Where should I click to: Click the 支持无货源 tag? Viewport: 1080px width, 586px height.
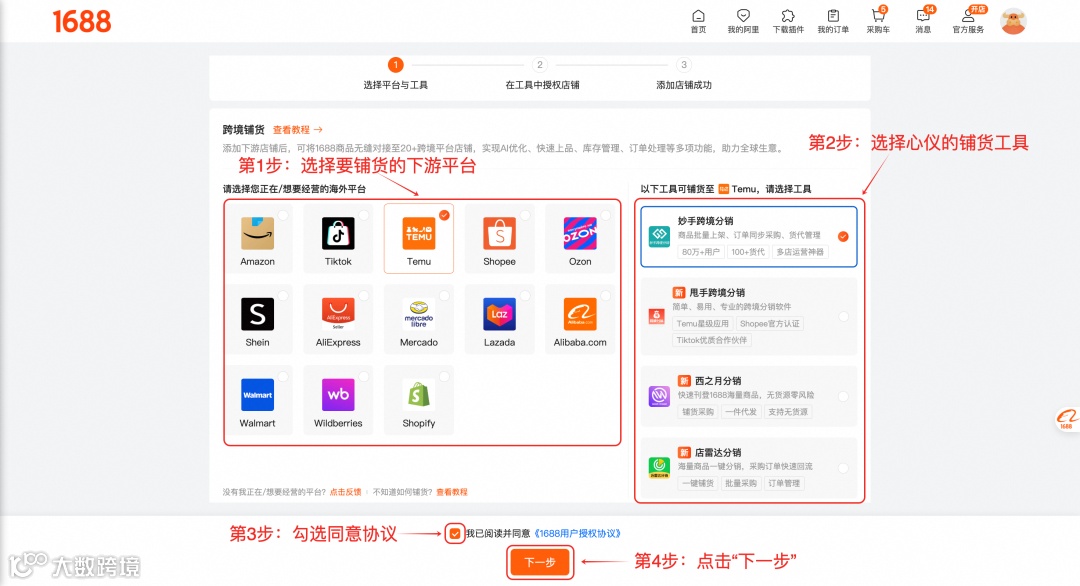click(788, 412)
